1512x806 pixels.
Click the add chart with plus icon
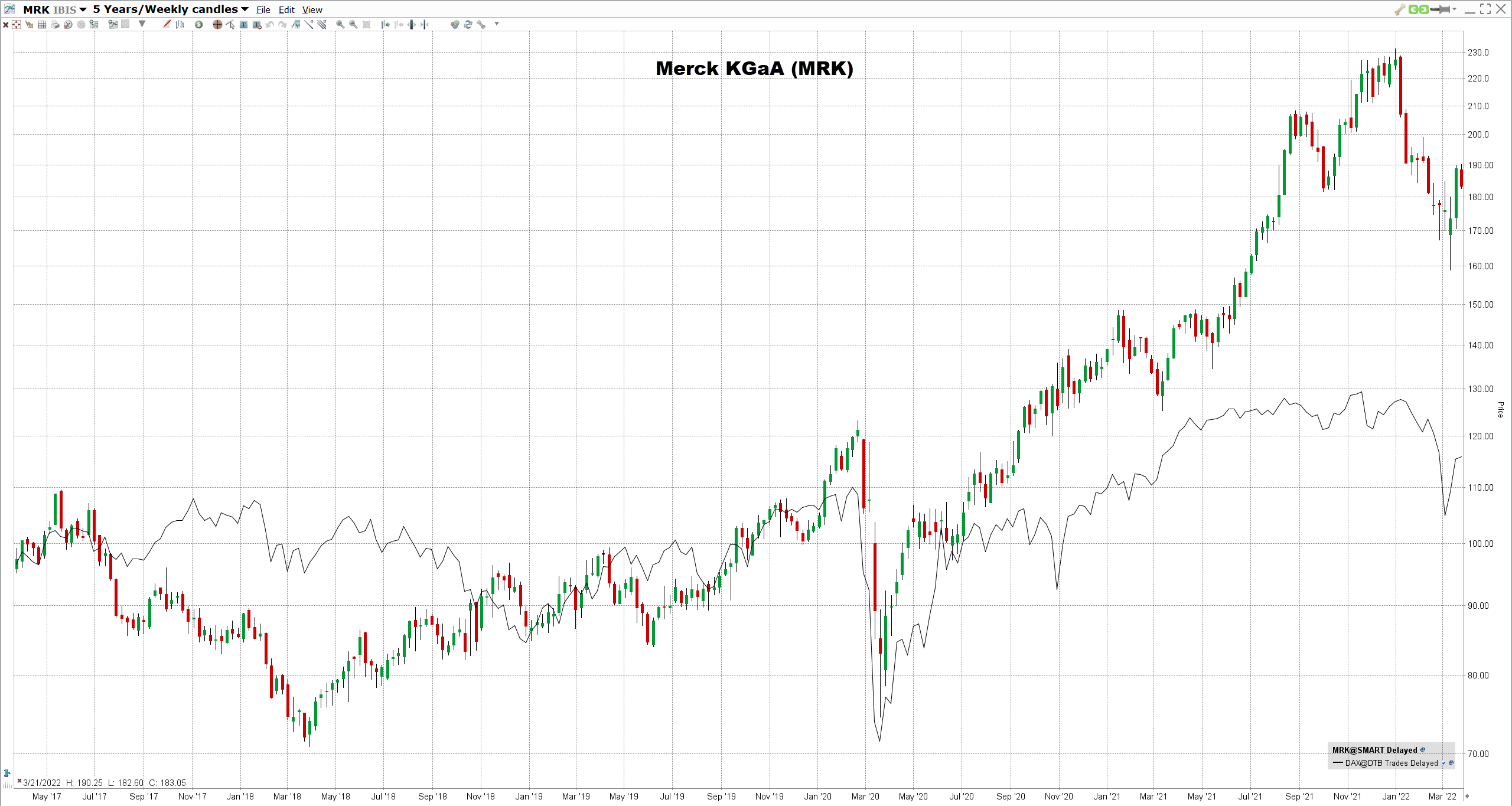coord(113,24)
